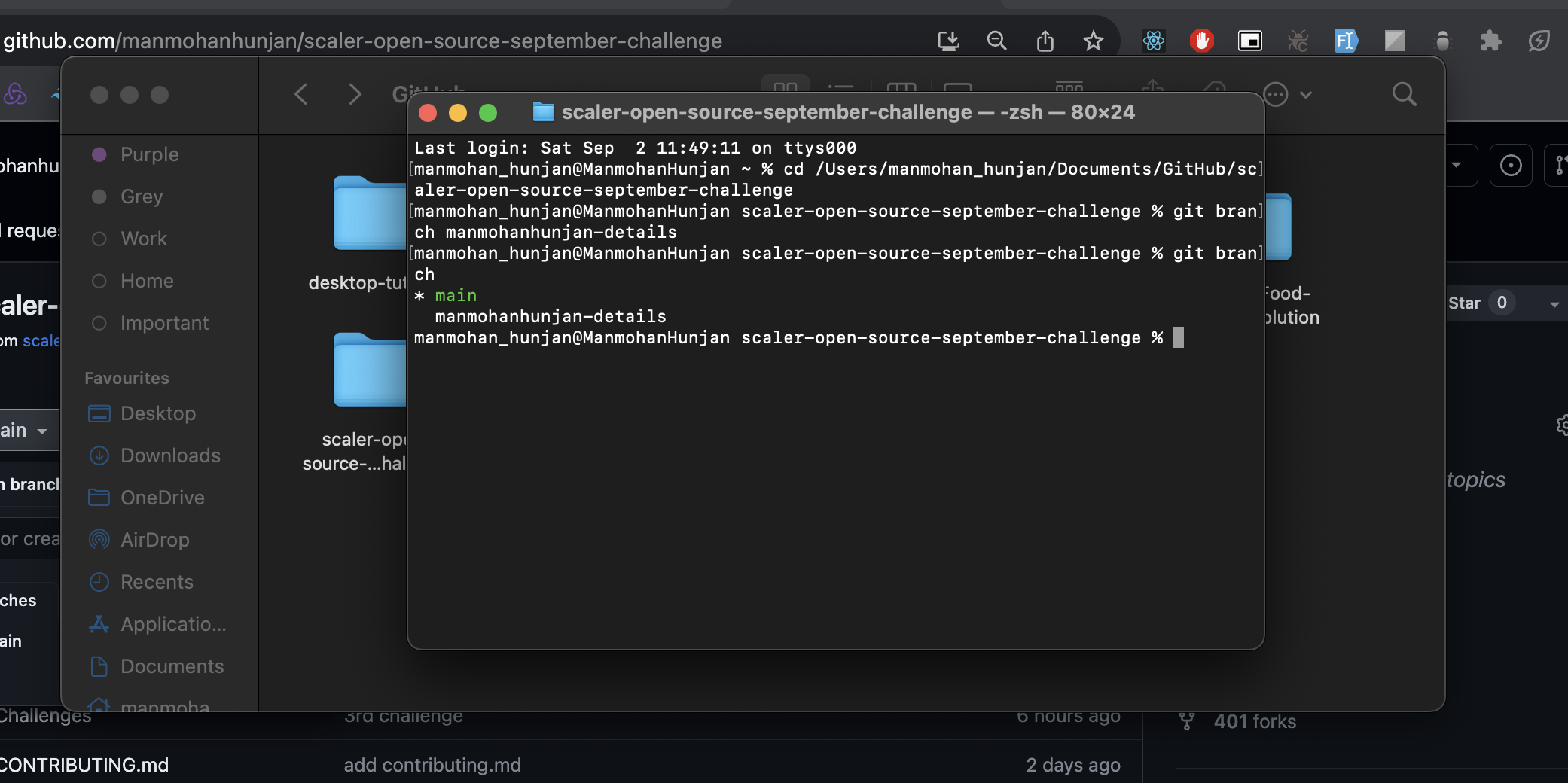Viewport: 1568px width, 783px height.
Task: Select AirDrop in the Finder sidebar
Action: tap(154, 539)
